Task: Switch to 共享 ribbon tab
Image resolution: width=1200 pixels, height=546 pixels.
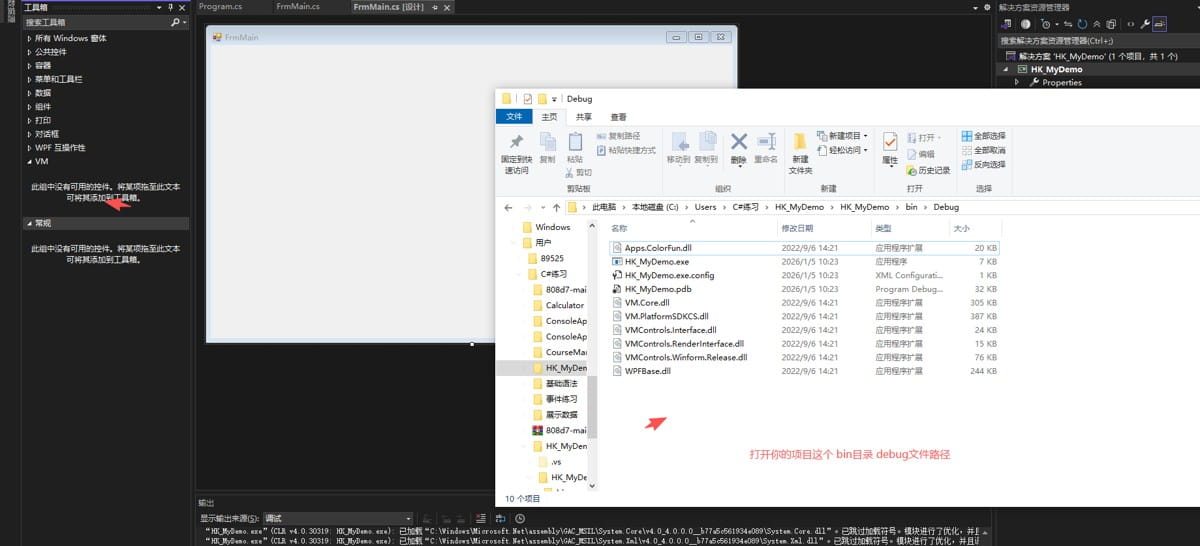Action: 584,117
